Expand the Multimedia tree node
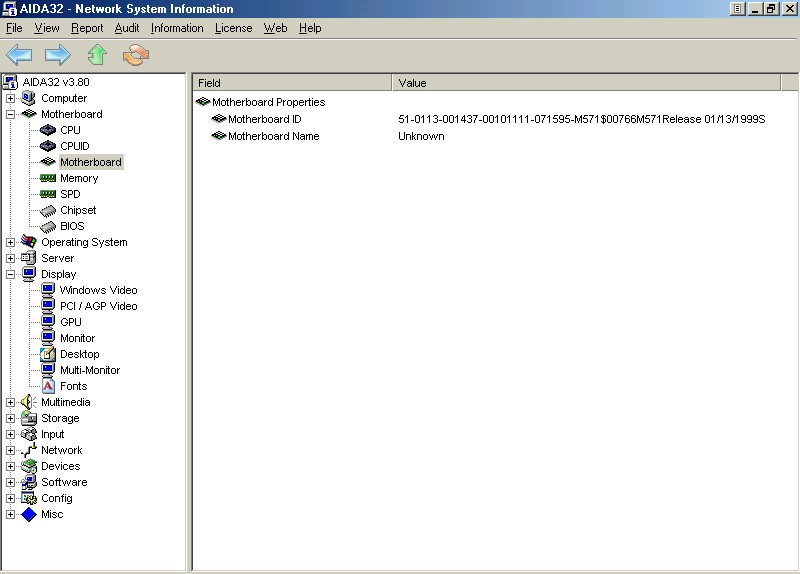This screenshot has width=800, height=574. click(x=10, y=402)
